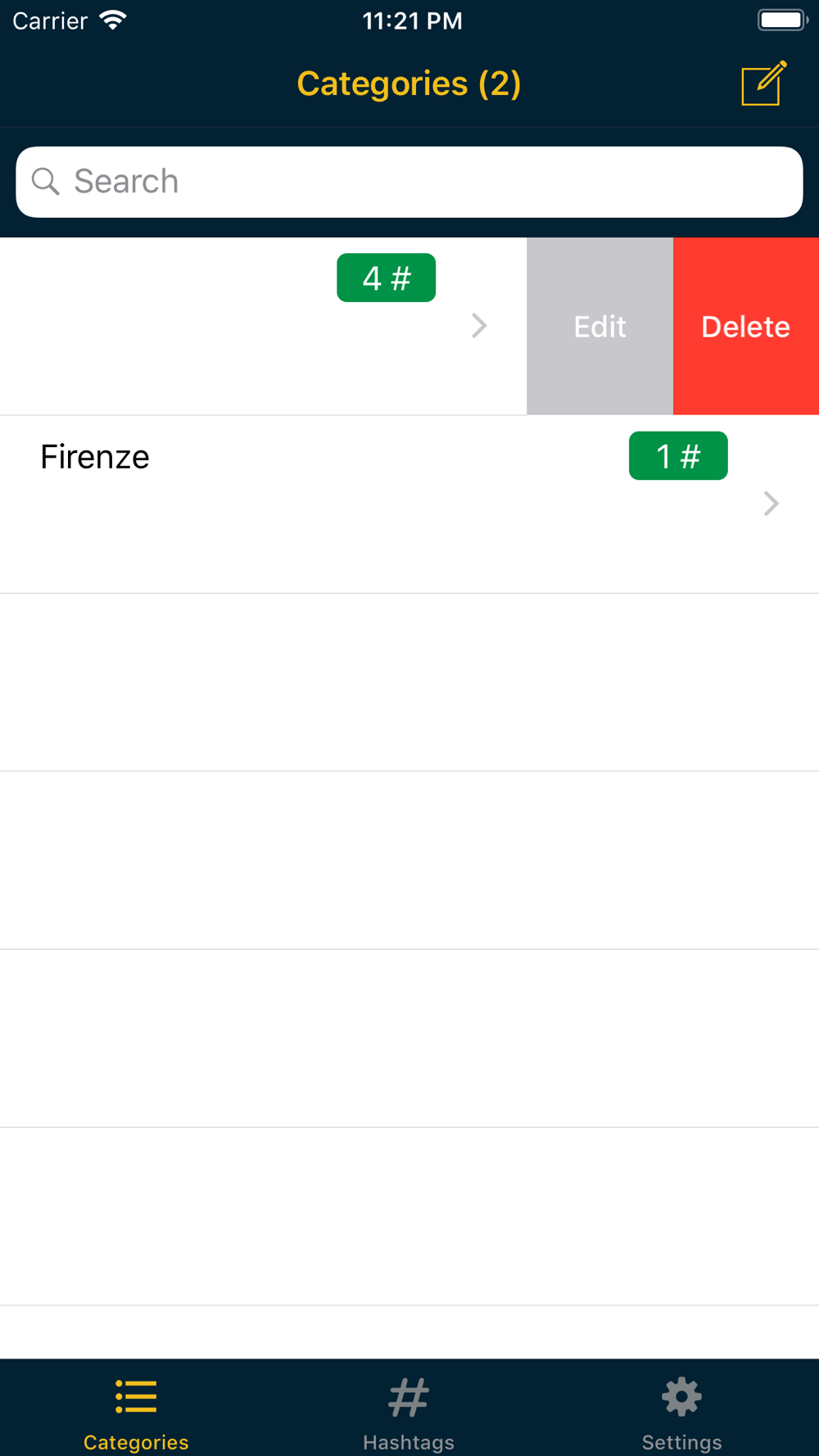Viewport: 819px width, 1456px height.
Task: Select the Firenze category name
Action: tap(95, 457)
